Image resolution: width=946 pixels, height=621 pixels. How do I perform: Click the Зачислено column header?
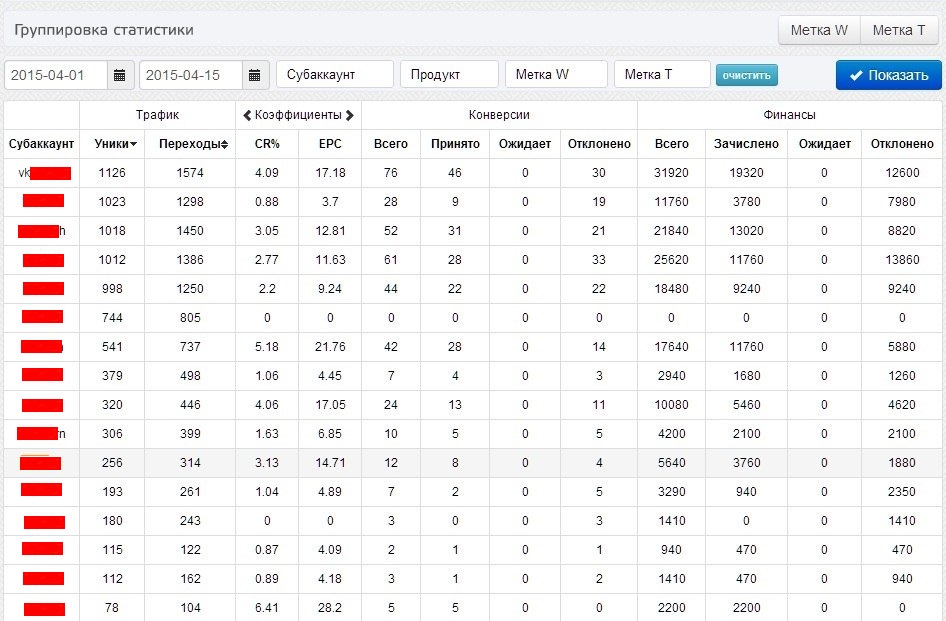(x=746, y=144)
